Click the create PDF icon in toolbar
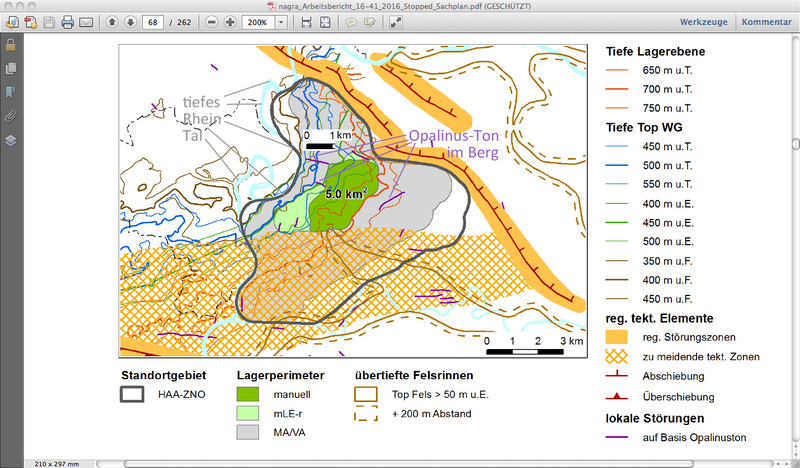Viewport: 800px width, 468px height. point(29,22)
